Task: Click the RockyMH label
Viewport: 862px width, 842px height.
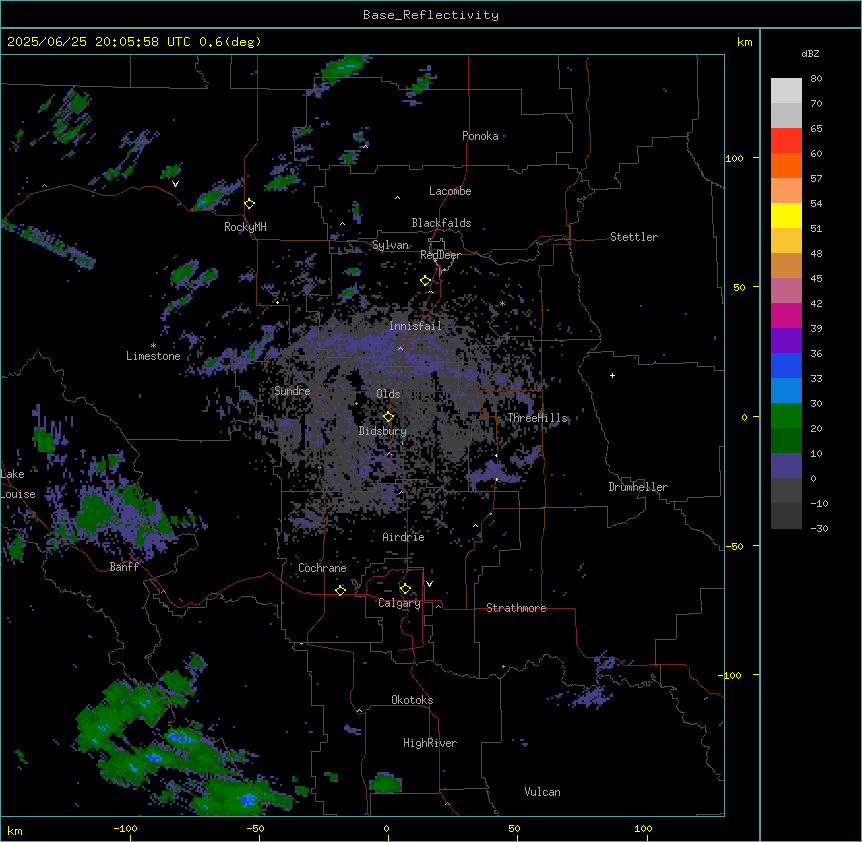Action: click(245, 227)
